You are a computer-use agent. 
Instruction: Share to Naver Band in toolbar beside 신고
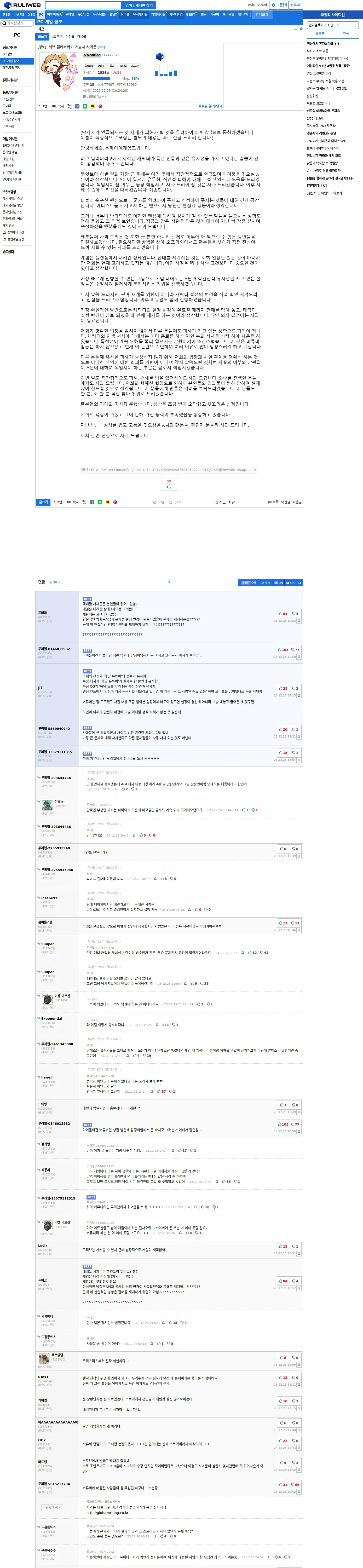click(100, 502)
